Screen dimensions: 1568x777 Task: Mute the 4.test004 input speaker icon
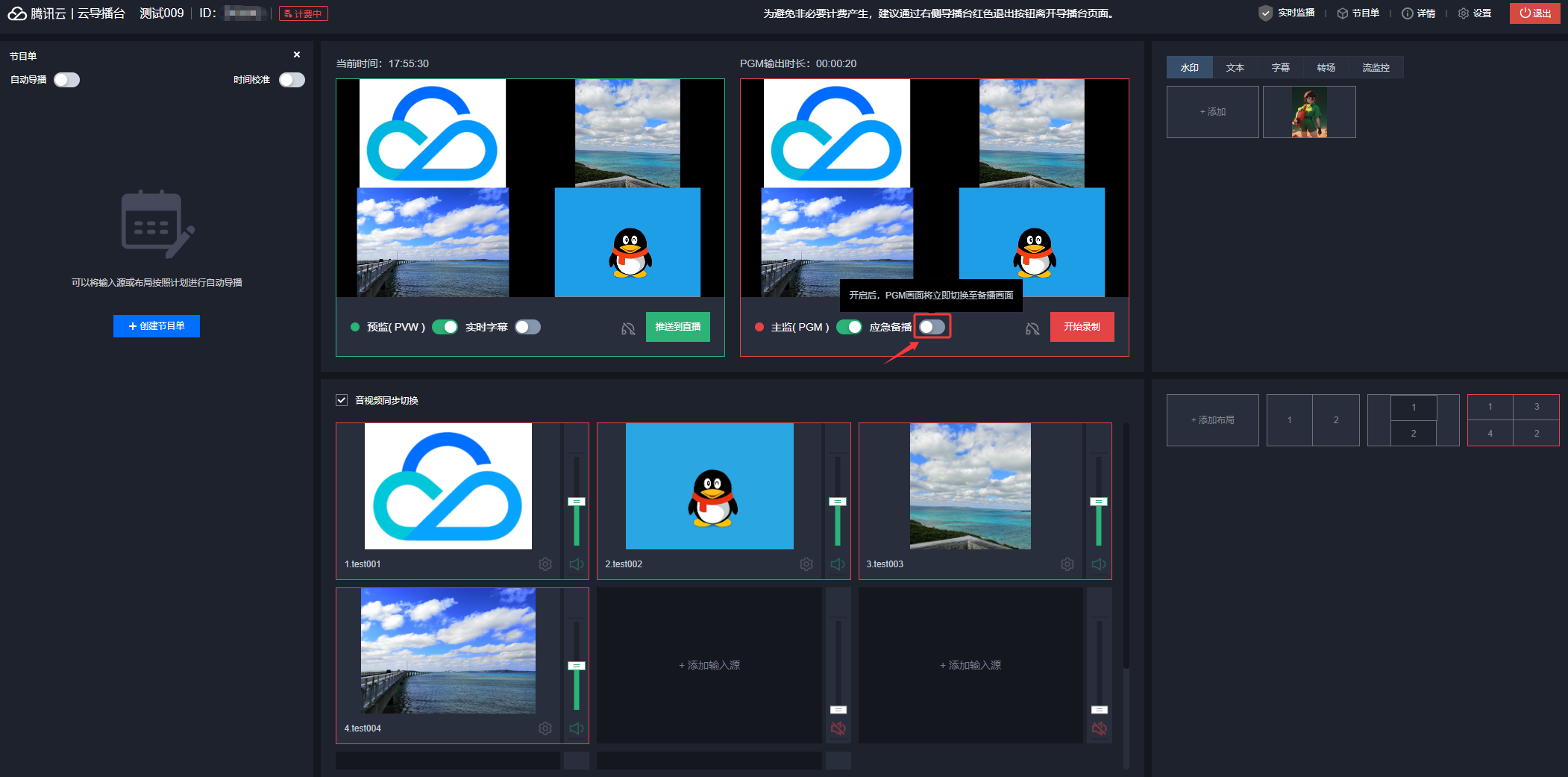577,728
